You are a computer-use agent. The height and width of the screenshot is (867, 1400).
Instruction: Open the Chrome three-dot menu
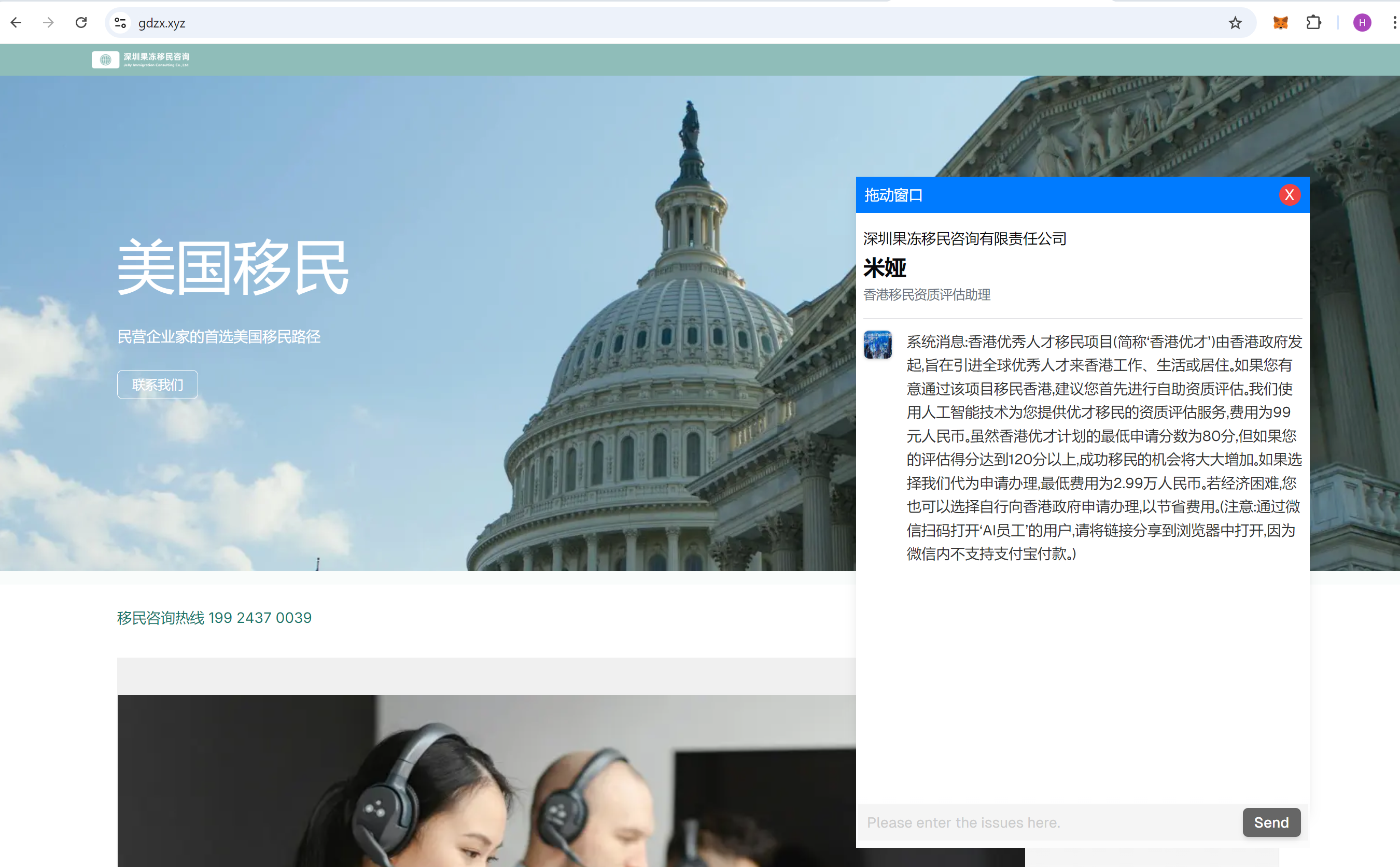[1394, 22]
